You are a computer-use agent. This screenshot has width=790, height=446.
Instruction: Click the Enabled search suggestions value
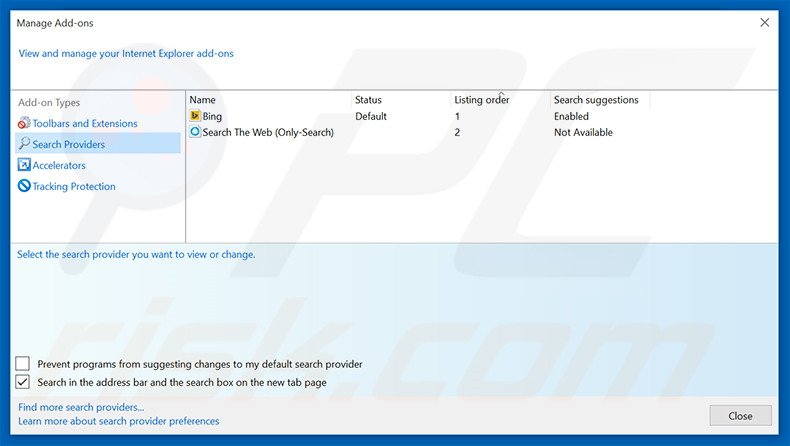click(x=571, y=116)
